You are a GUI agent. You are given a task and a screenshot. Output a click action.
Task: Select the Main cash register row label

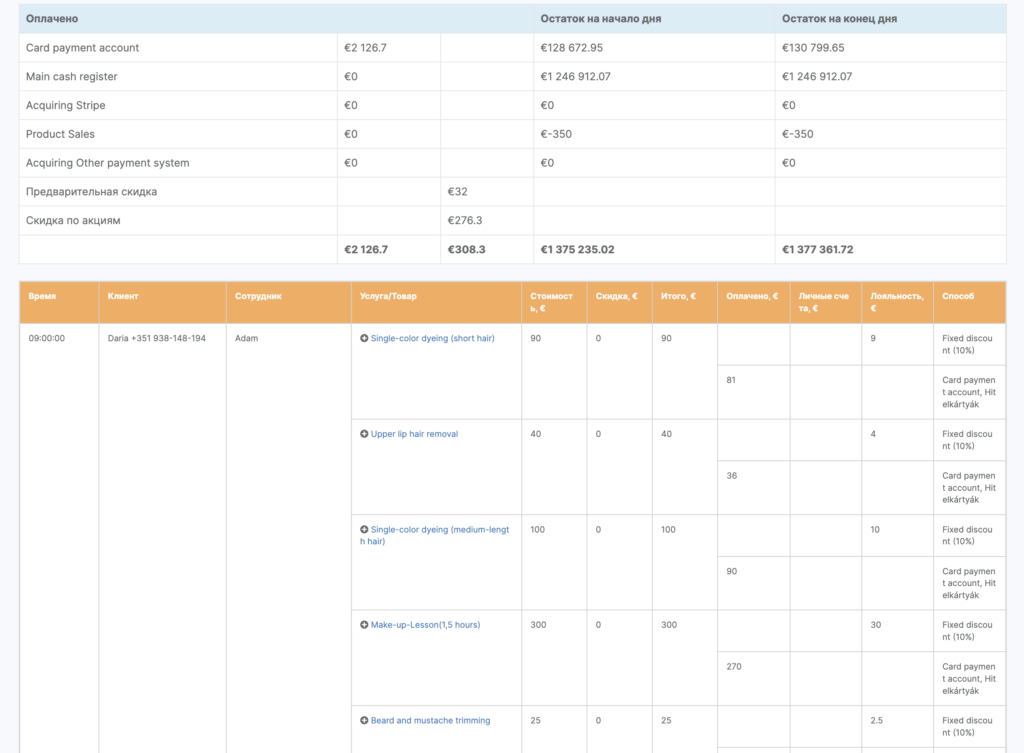71,76
